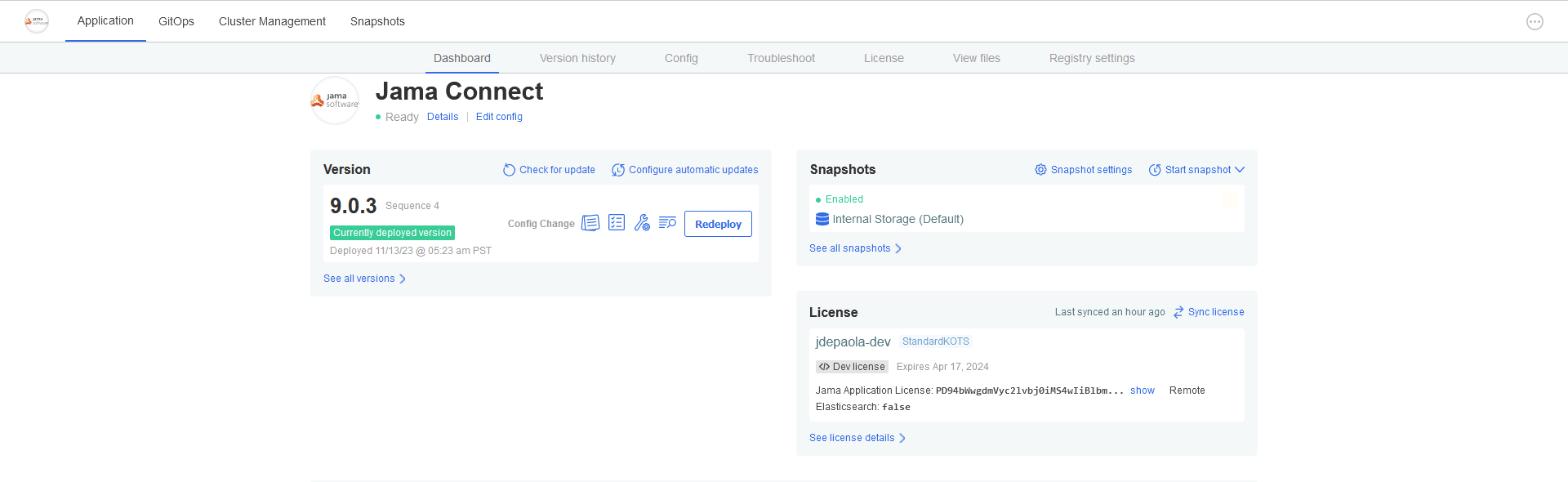
Task: Click the Redeploy button
Action: 718,224
